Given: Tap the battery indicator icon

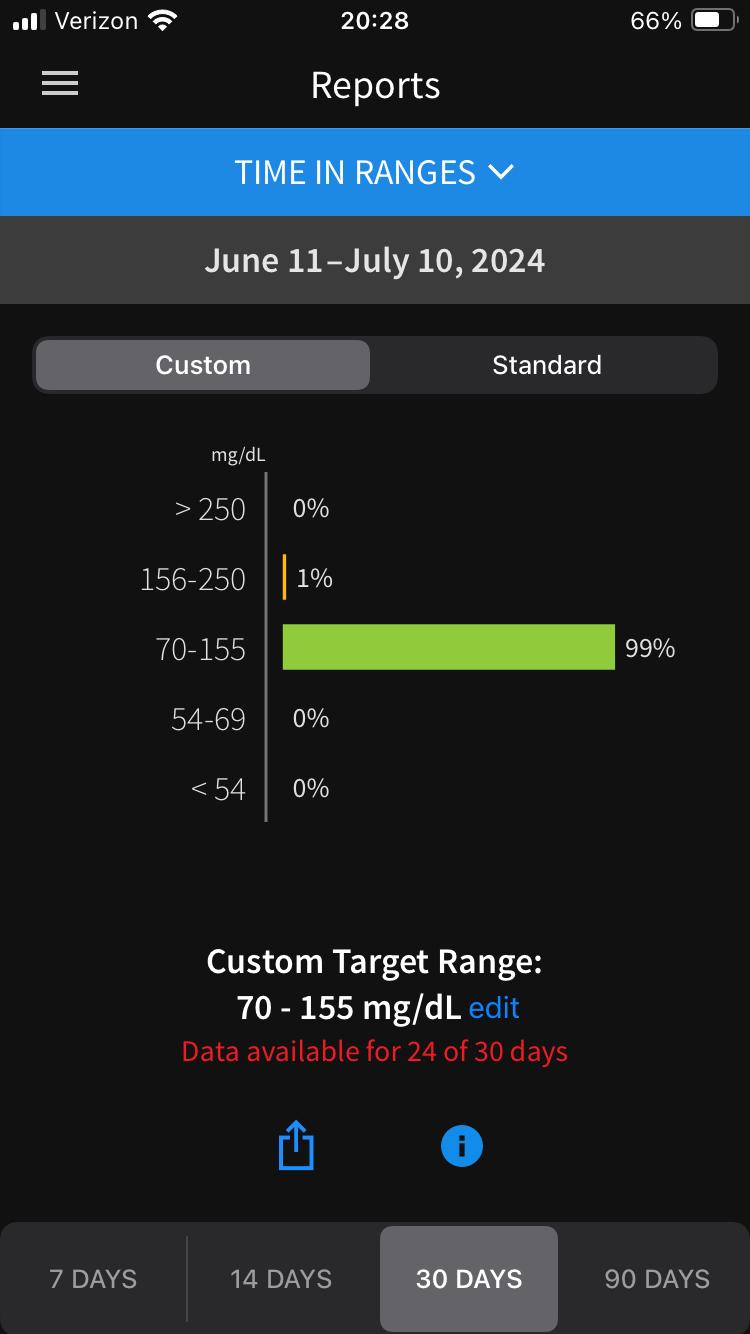Looking at the screenshot, I should [x=713, y=21].
